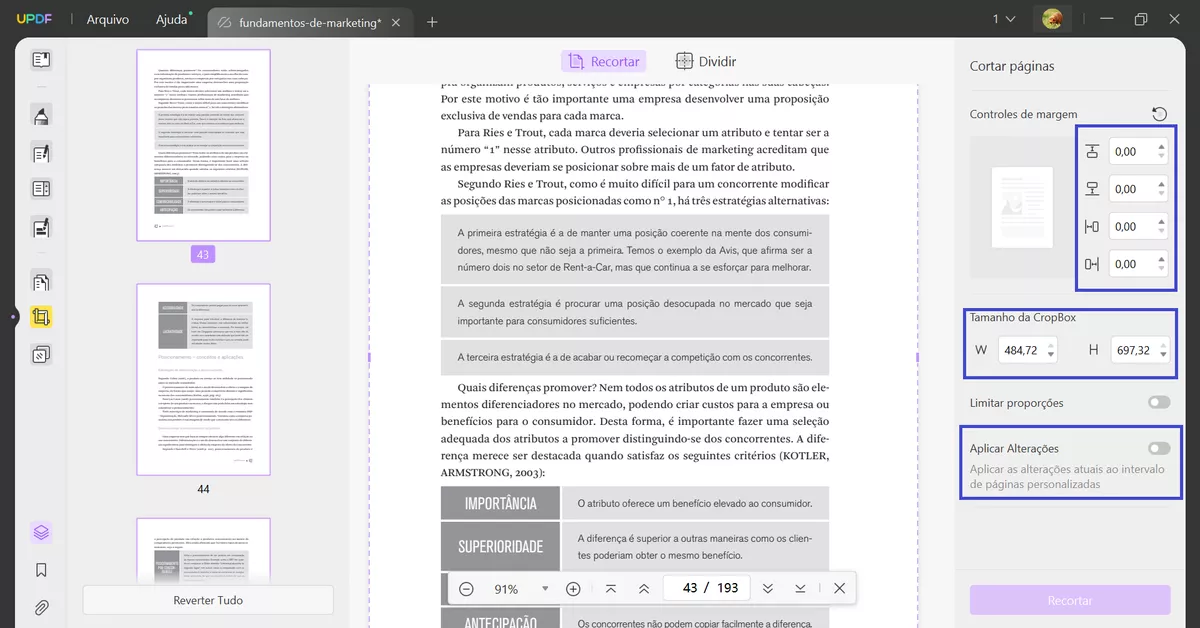
Task: Jump to the last page with the double-down chevron
Action: pyautogui.click(x=768, y=589)
